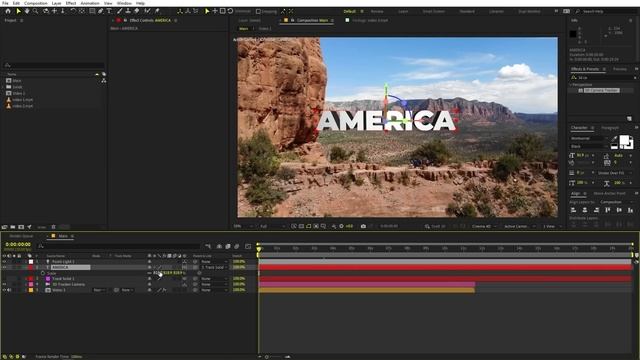Click Align Horizontal Center icon

pyautogui.click(x=584, y=210)
